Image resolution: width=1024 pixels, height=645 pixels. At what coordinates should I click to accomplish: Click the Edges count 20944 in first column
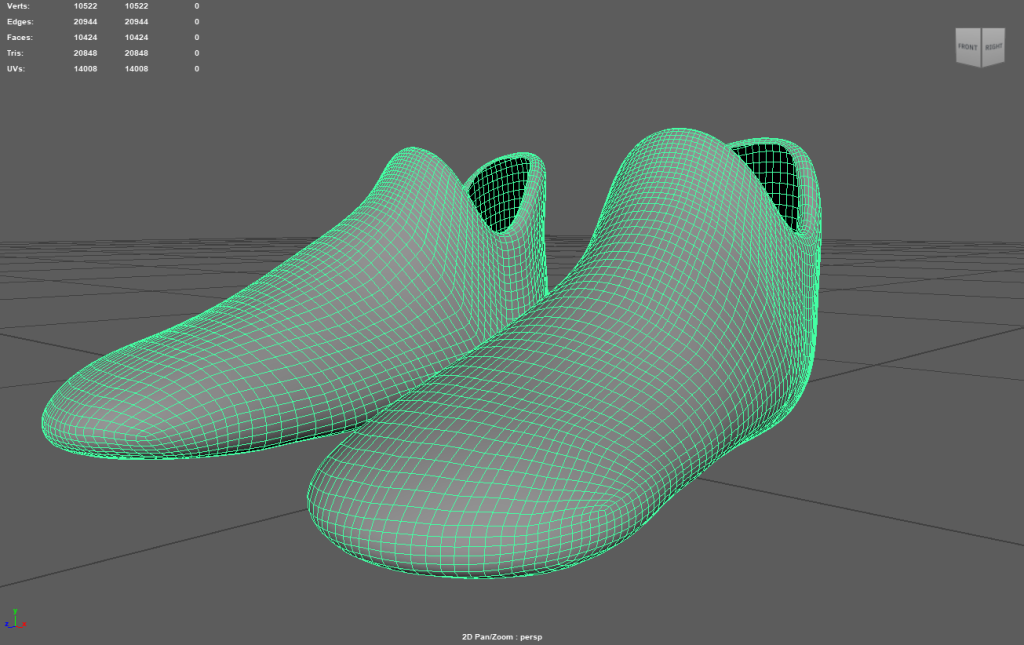(85, 21)
